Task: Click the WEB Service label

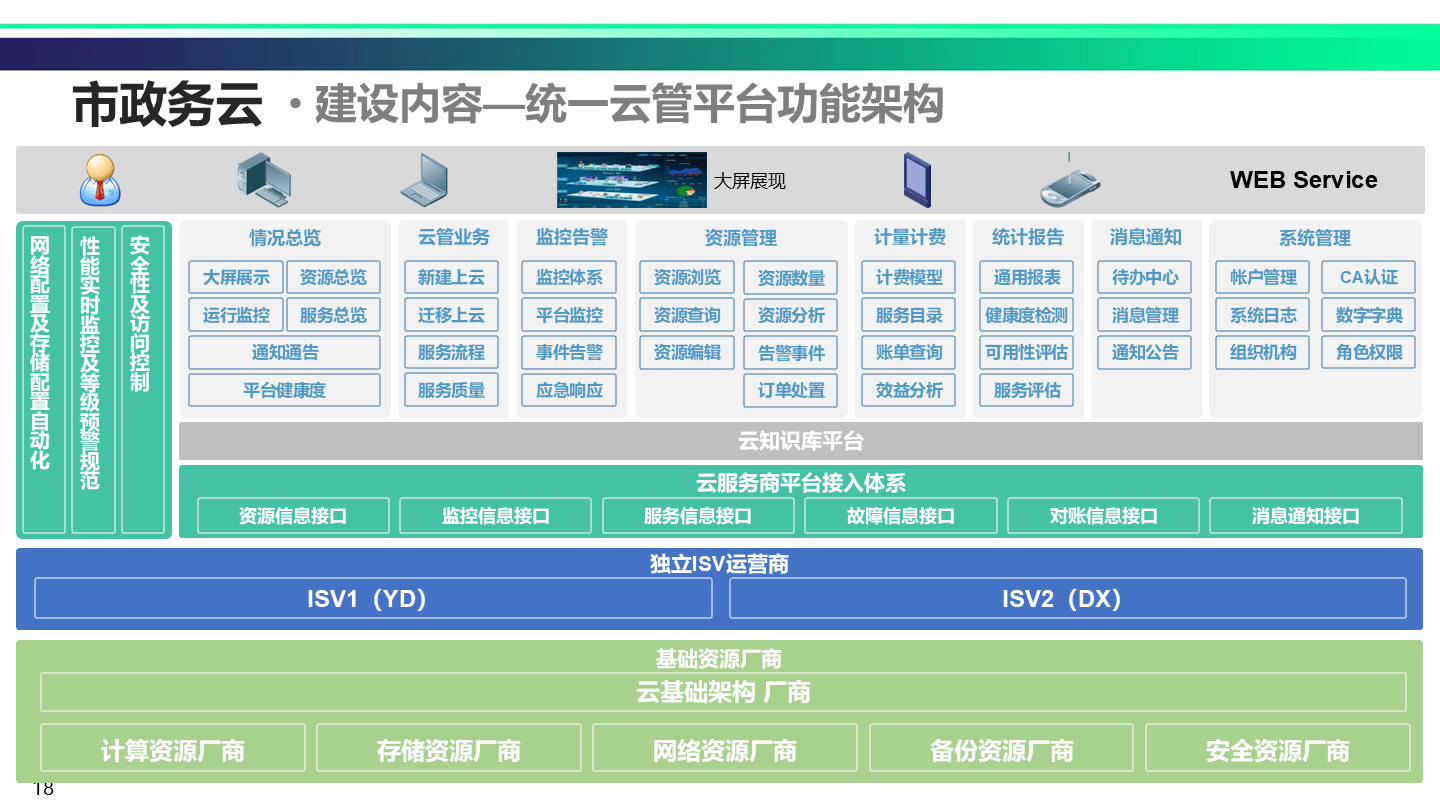Action: (1303, 180)
